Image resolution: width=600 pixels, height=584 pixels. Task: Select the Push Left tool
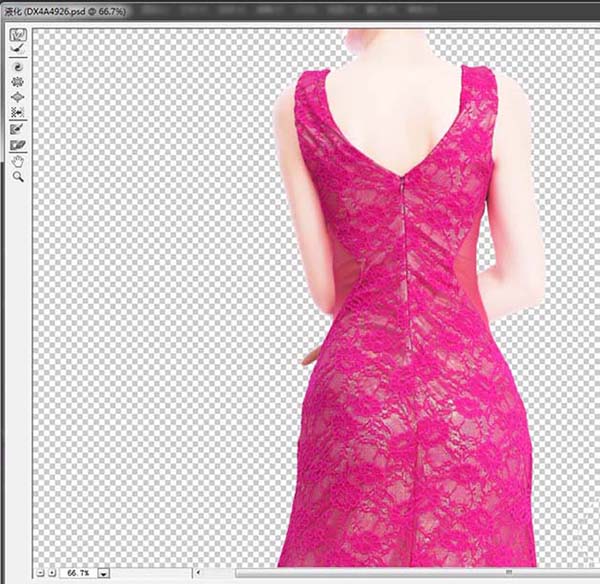(x=17, y=113)
